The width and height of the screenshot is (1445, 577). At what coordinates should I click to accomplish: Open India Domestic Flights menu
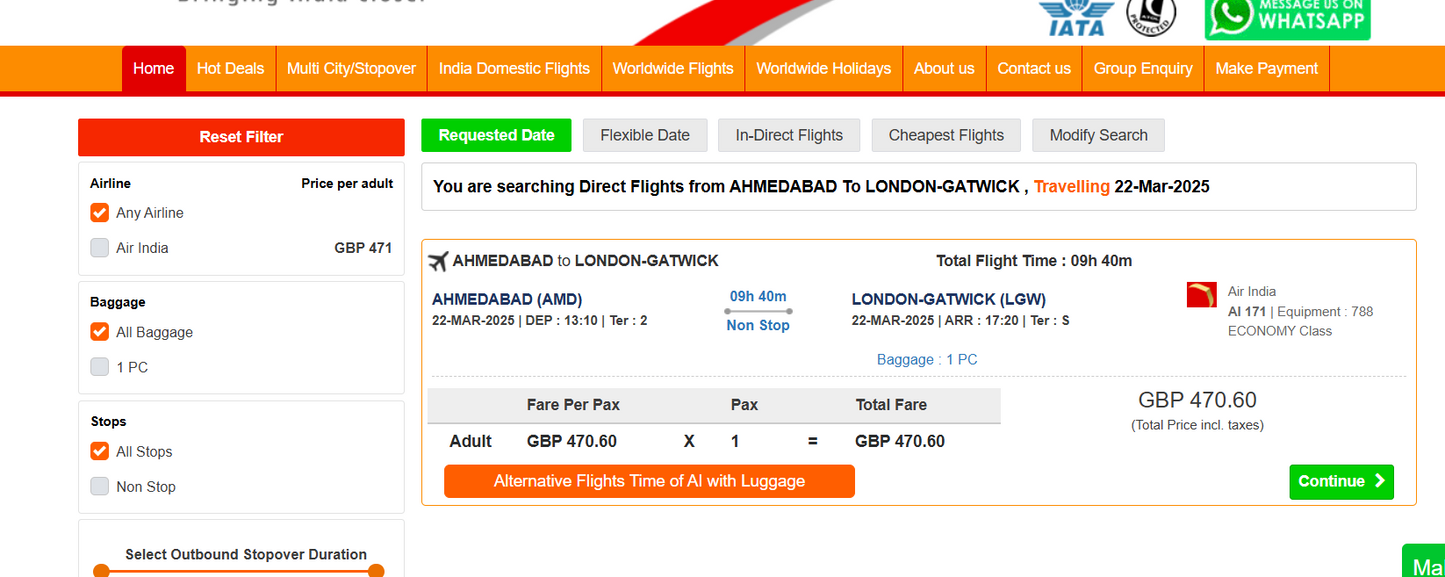click(514, 69)
